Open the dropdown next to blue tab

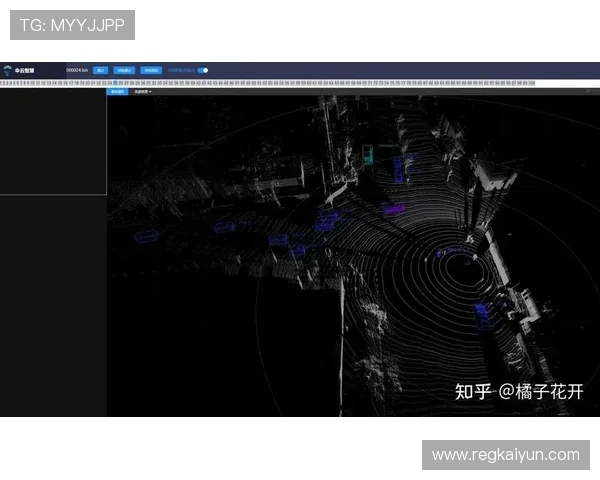click(142, 91)
